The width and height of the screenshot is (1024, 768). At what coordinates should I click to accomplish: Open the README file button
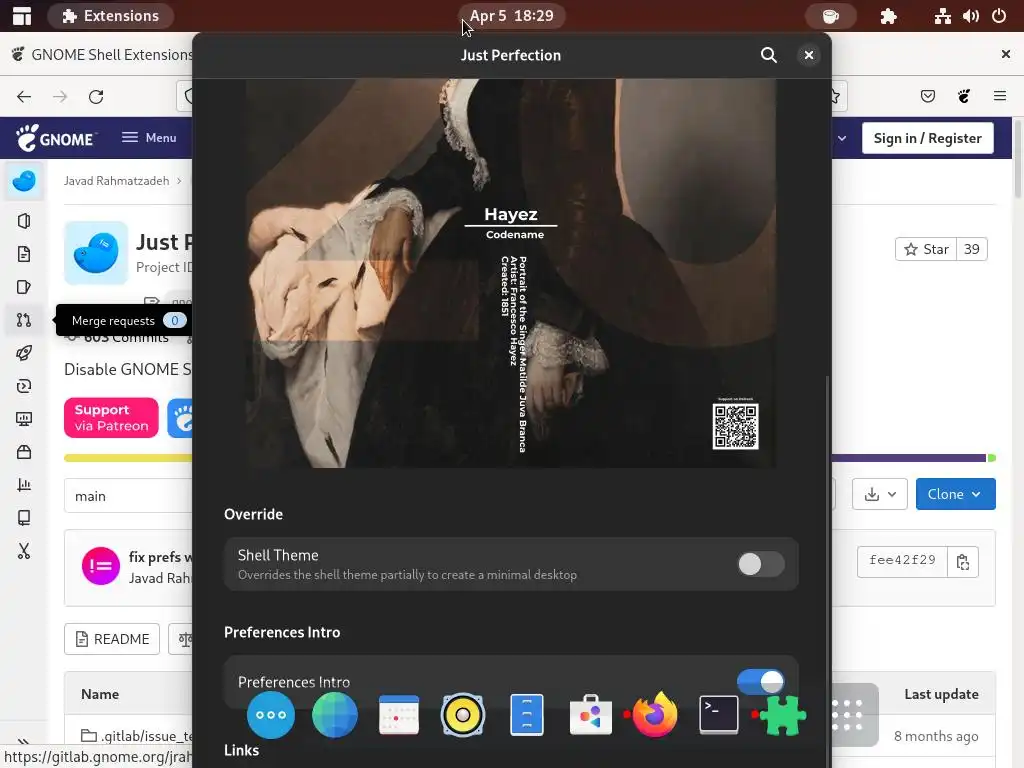[x=112, y=639]
